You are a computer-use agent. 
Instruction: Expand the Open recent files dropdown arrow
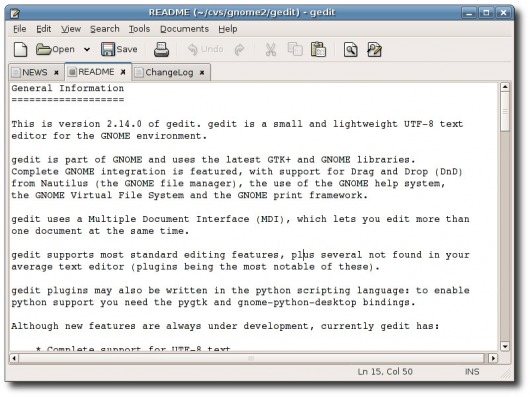click(87, 50)
